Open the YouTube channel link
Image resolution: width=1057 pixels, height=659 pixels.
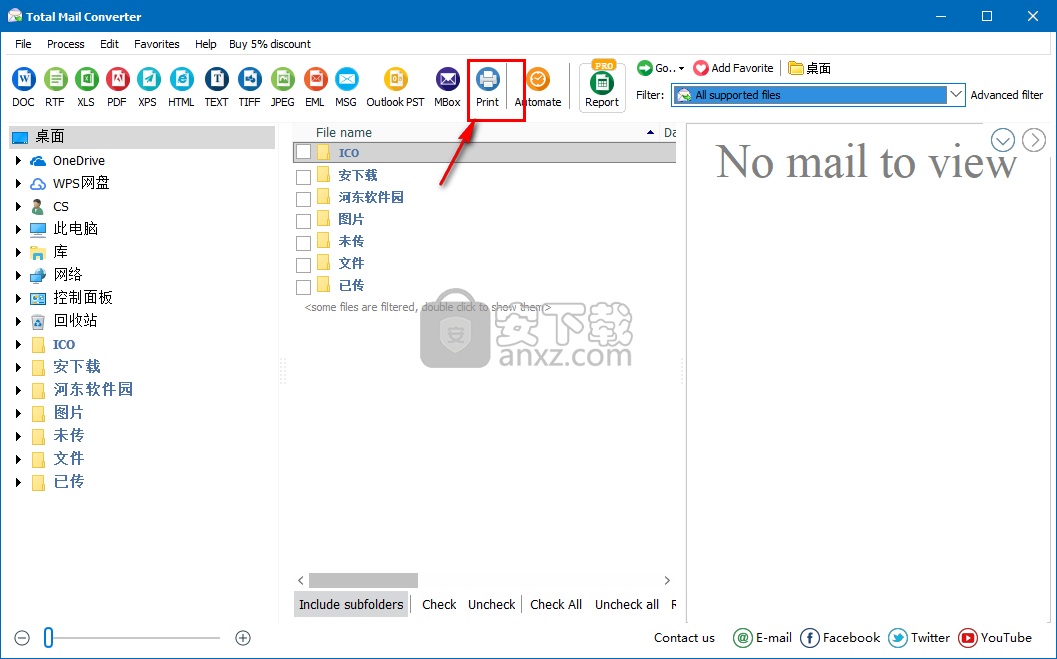pos(995,637)
